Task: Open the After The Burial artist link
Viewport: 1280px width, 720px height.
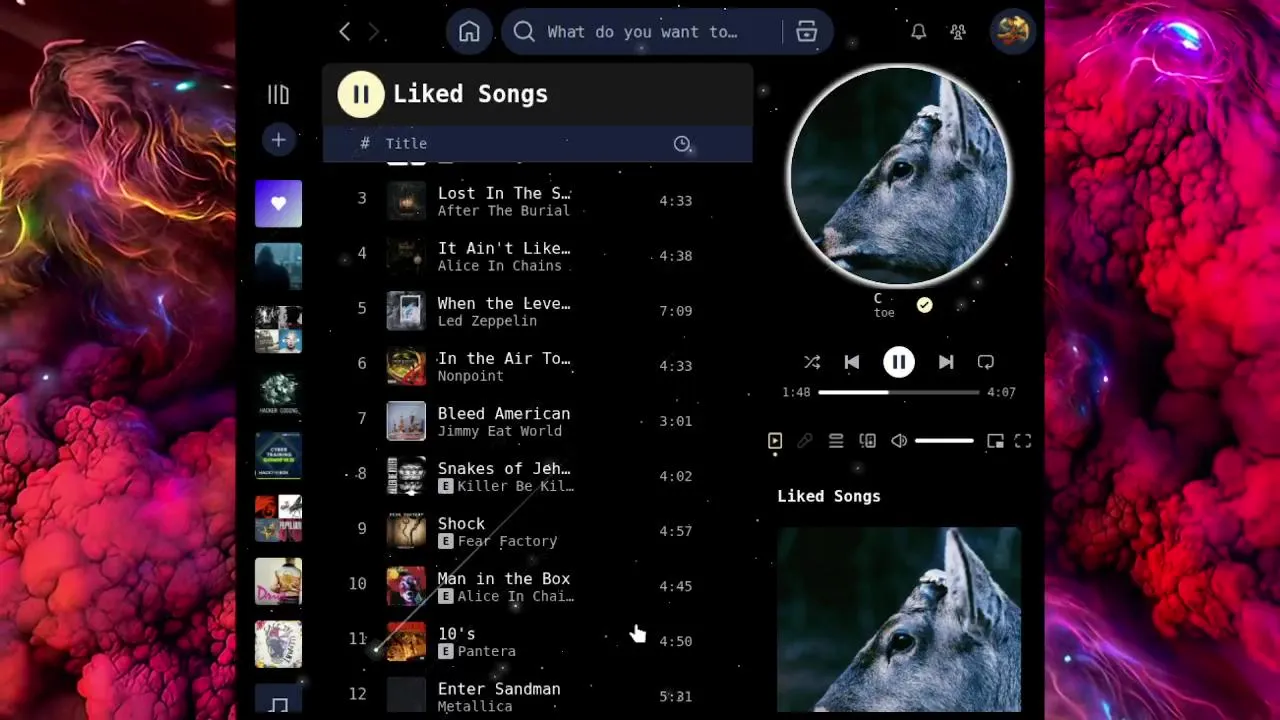Action: coord(504,211)
